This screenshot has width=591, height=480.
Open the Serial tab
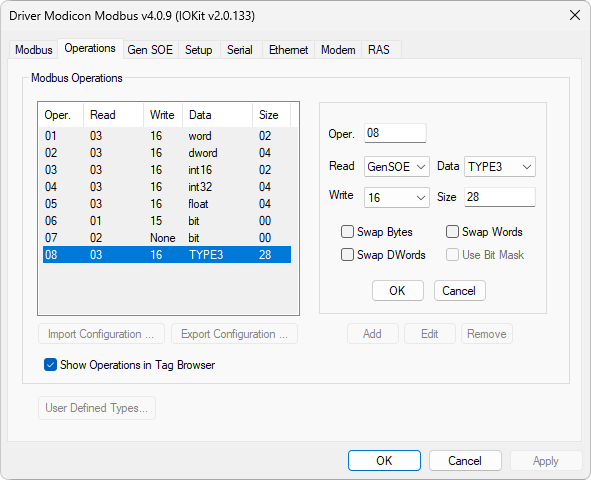click(240, 50)
